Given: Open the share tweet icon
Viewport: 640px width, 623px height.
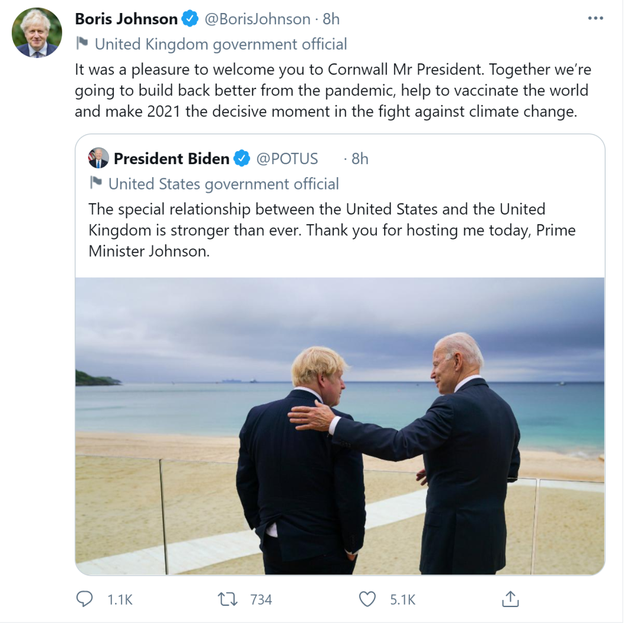Looking at the screenshot, I should [510, 598].
